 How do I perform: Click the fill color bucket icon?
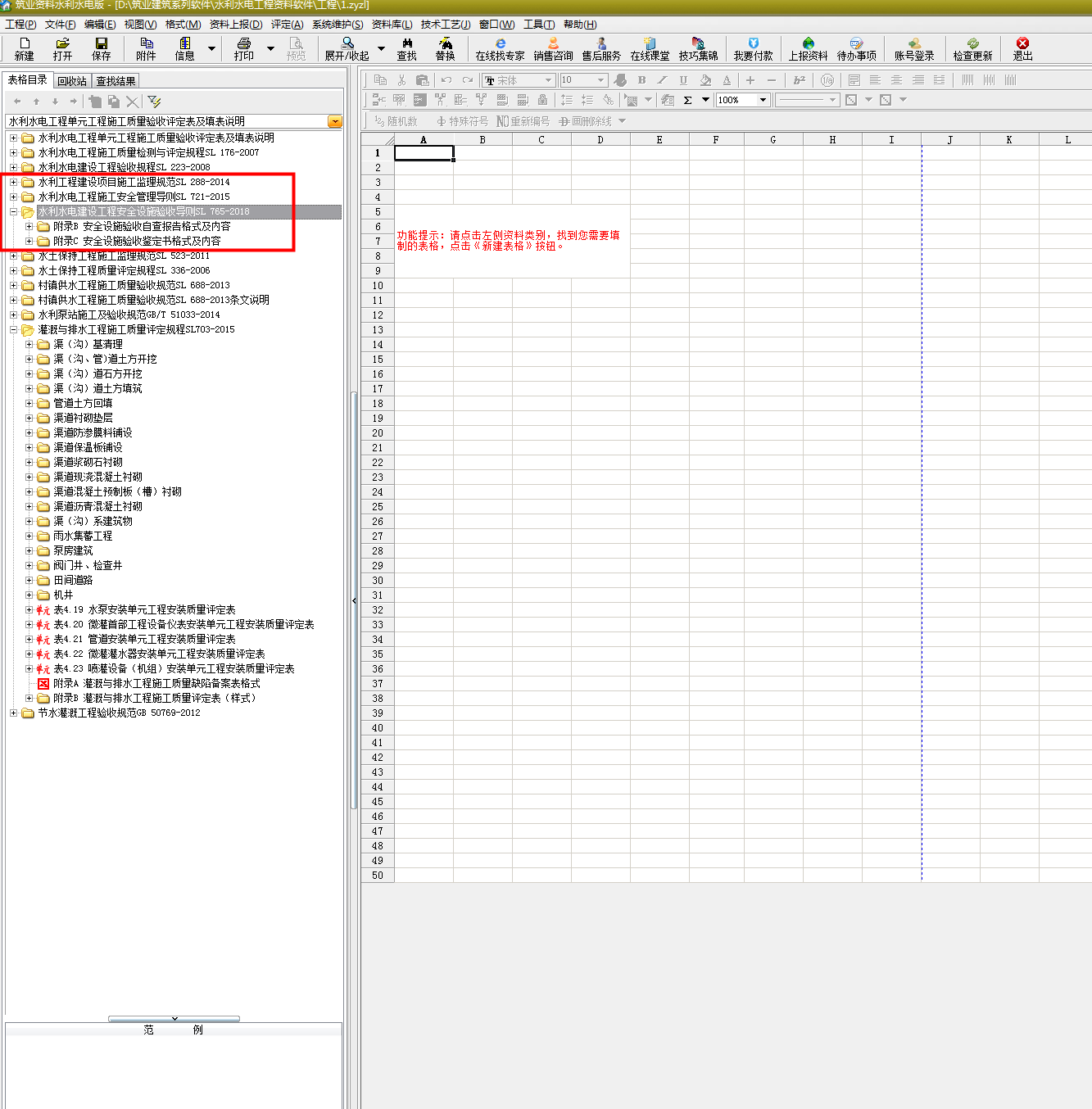point(705,80)
